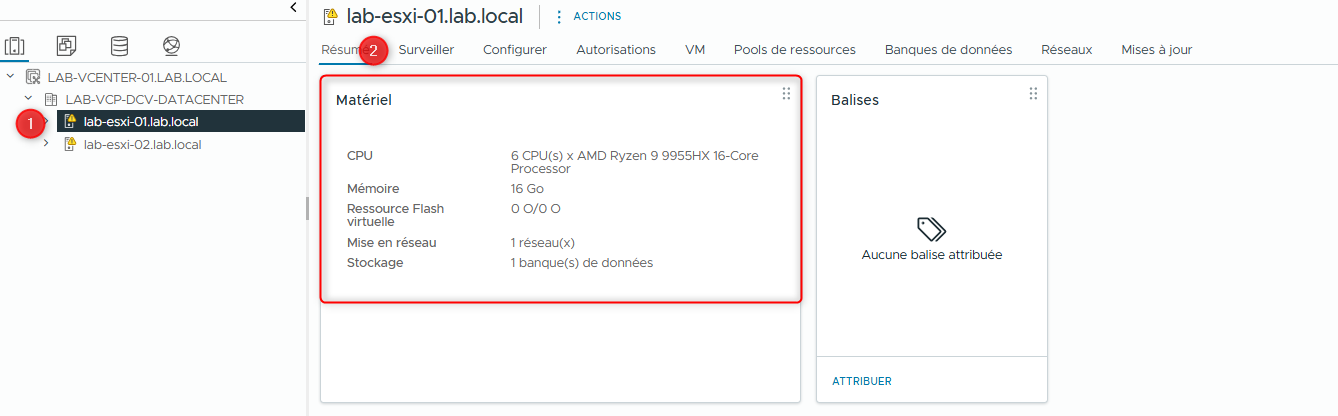Click the Mémoire label in the Matériel card
The image size is (1338, 416).
click(x=373, y=188)
